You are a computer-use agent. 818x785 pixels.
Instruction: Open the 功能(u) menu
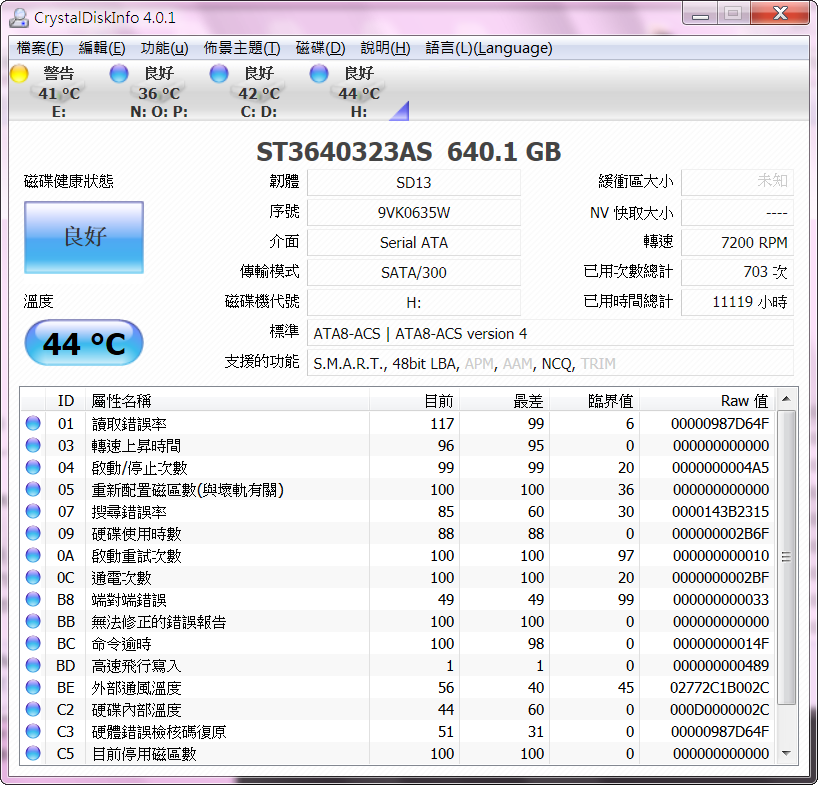click(164, 48)
